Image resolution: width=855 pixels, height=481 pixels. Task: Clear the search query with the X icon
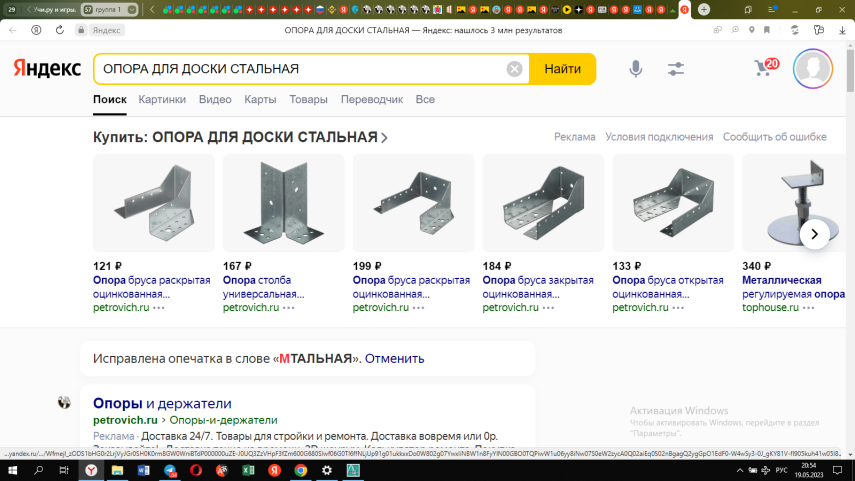pyautogui.click(x=514, y=69)
